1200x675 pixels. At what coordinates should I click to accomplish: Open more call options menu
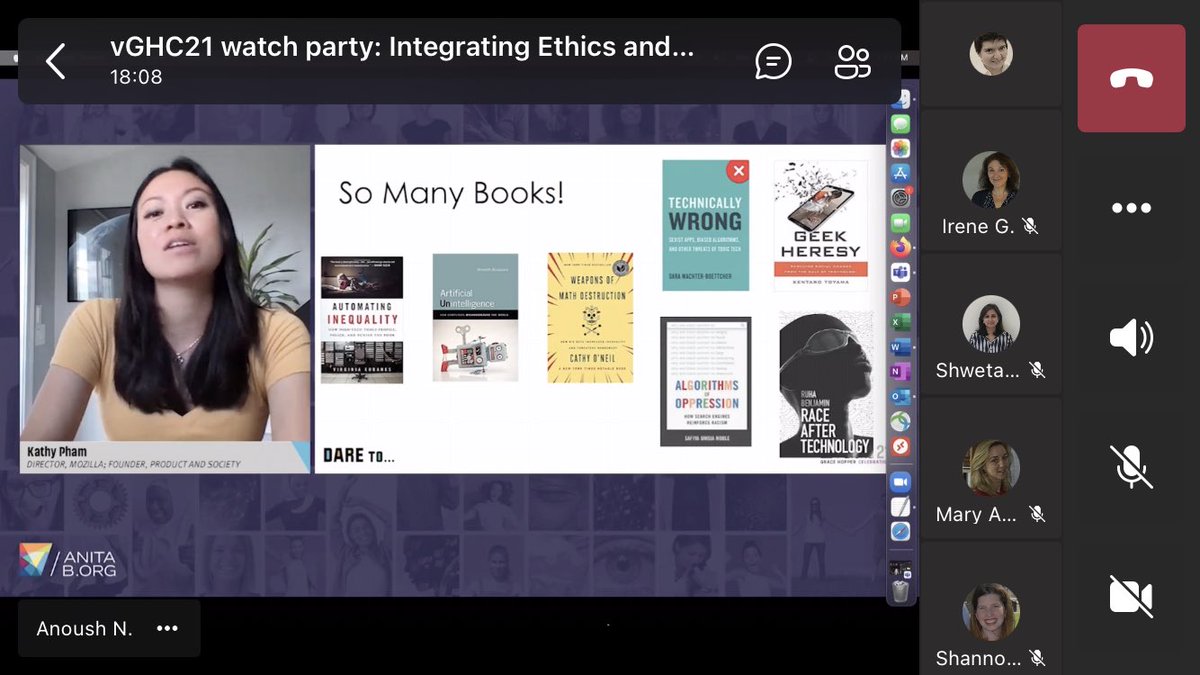[1131, 208]
